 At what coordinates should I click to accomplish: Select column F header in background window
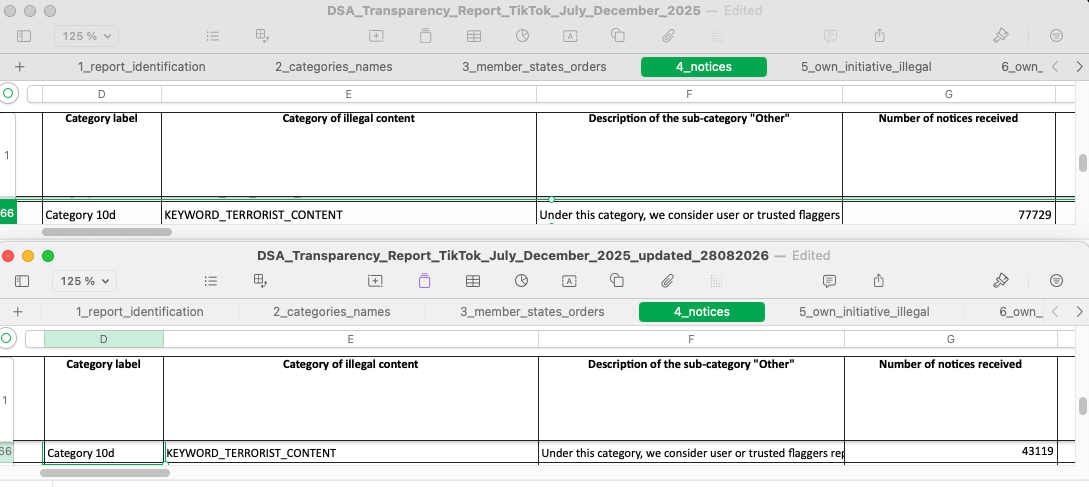689,94
